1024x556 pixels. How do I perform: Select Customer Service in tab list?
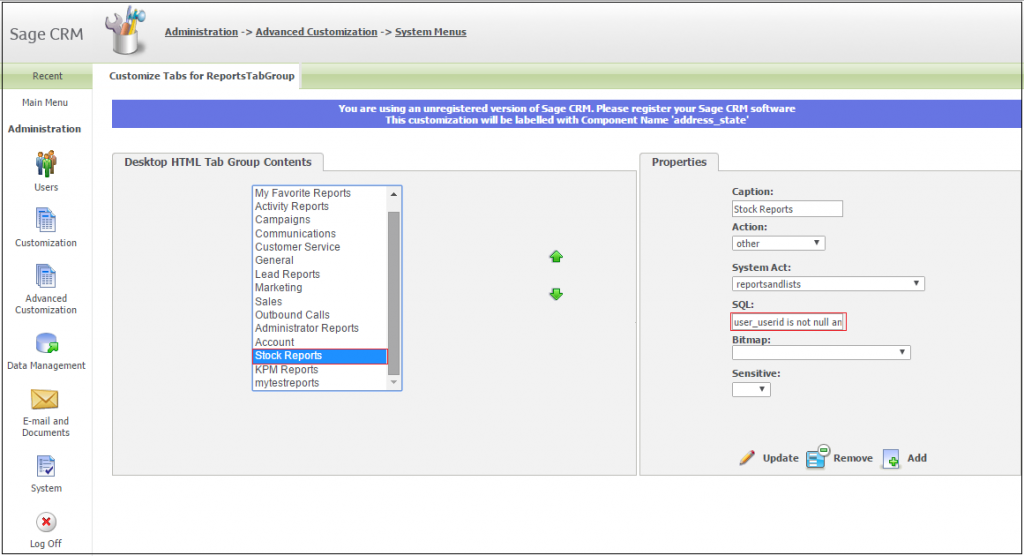320,247
